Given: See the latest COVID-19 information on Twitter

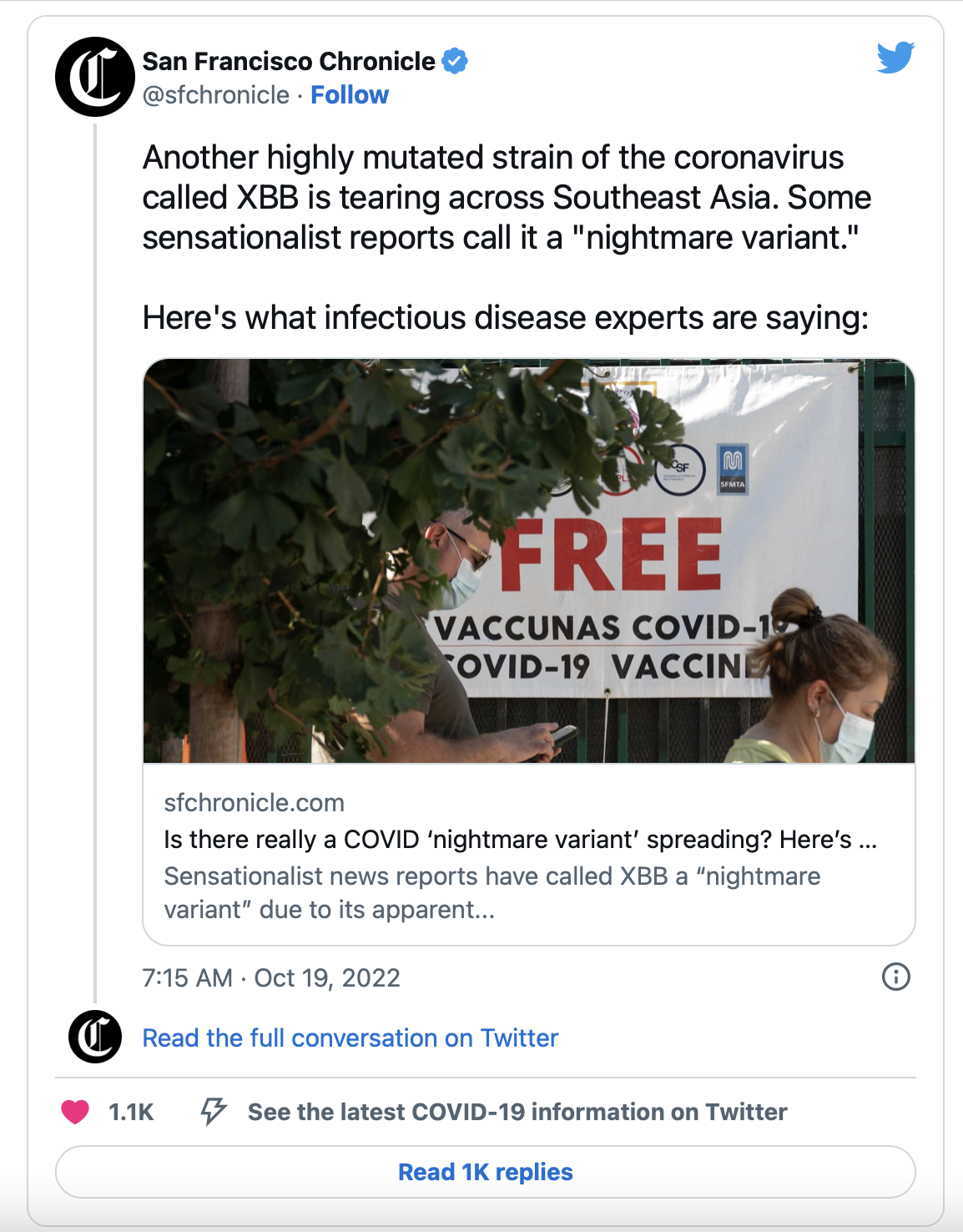Looking at the screenshot, I should pyautogui.click(x=517, y=1112).
